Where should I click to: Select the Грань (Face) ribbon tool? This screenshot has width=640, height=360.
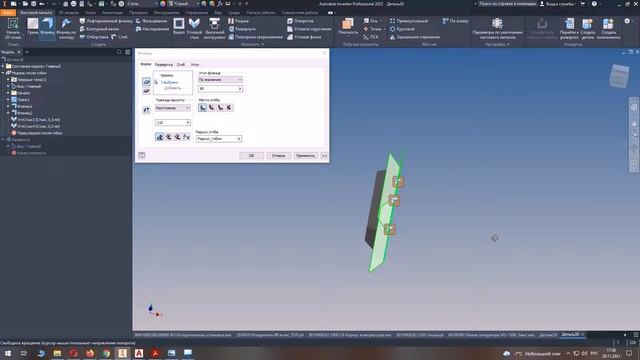pos(33,27)
